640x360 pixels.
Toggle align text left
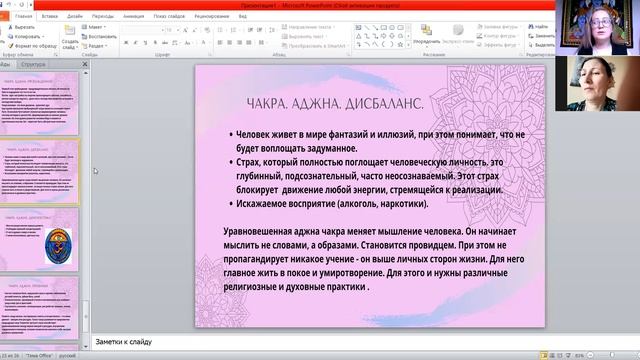tap(220, 42)
